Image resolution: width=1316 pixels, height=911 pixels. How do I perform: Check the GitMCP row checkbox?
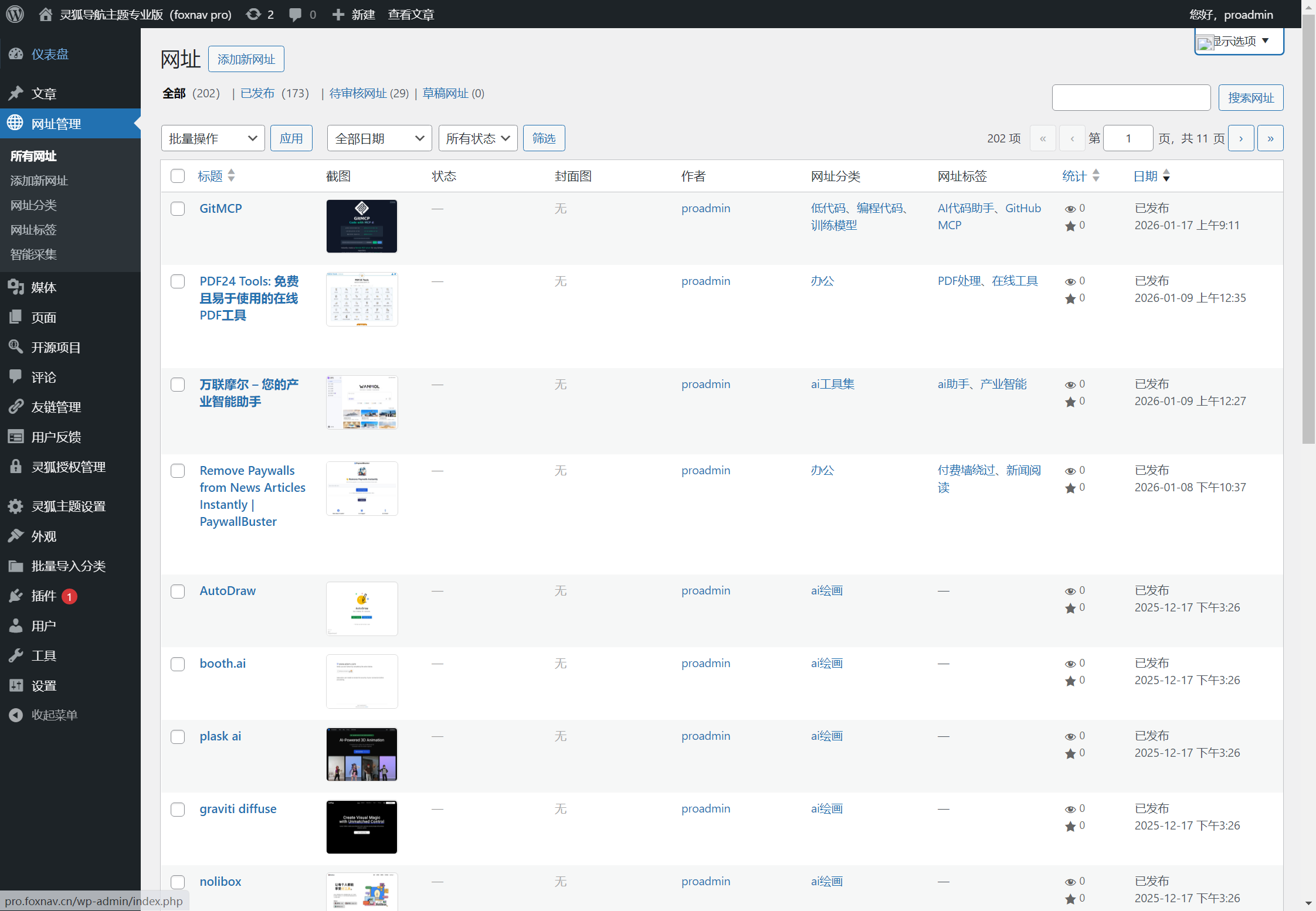(178, 209)
